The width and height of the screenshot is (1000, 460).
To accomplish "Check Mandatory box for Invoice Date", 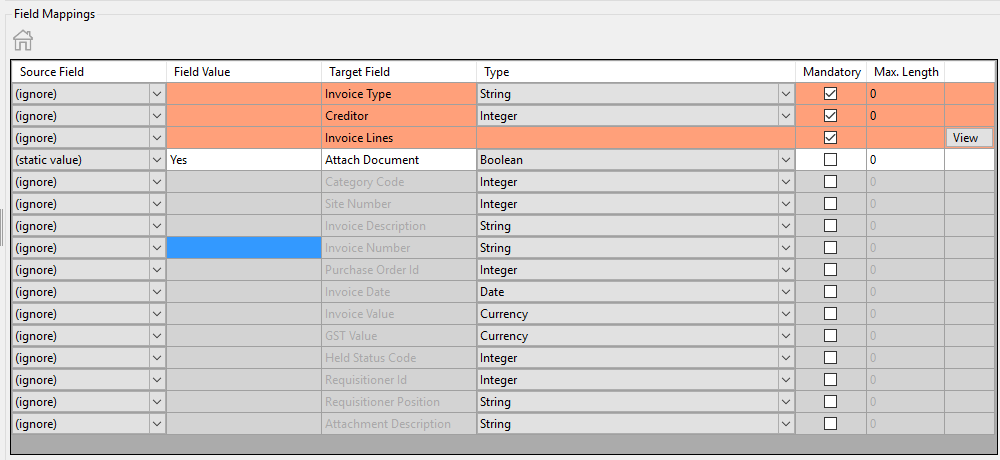I will pos(830,292).
